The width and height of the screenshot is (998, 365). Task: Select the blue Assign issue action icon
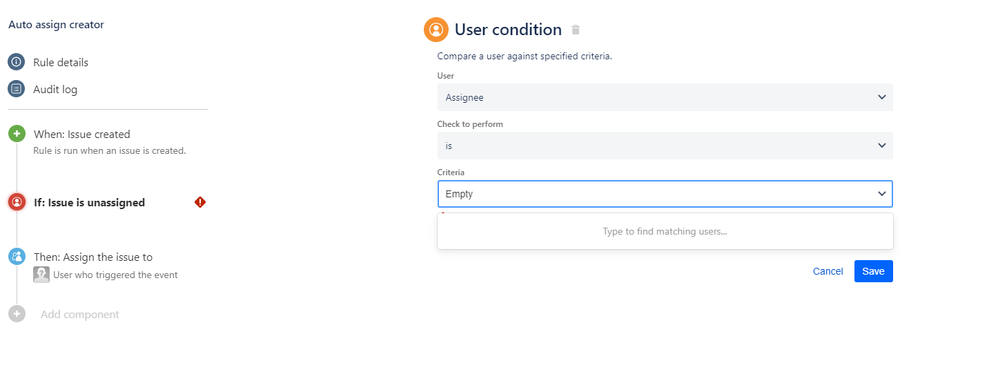coord(17,257)
